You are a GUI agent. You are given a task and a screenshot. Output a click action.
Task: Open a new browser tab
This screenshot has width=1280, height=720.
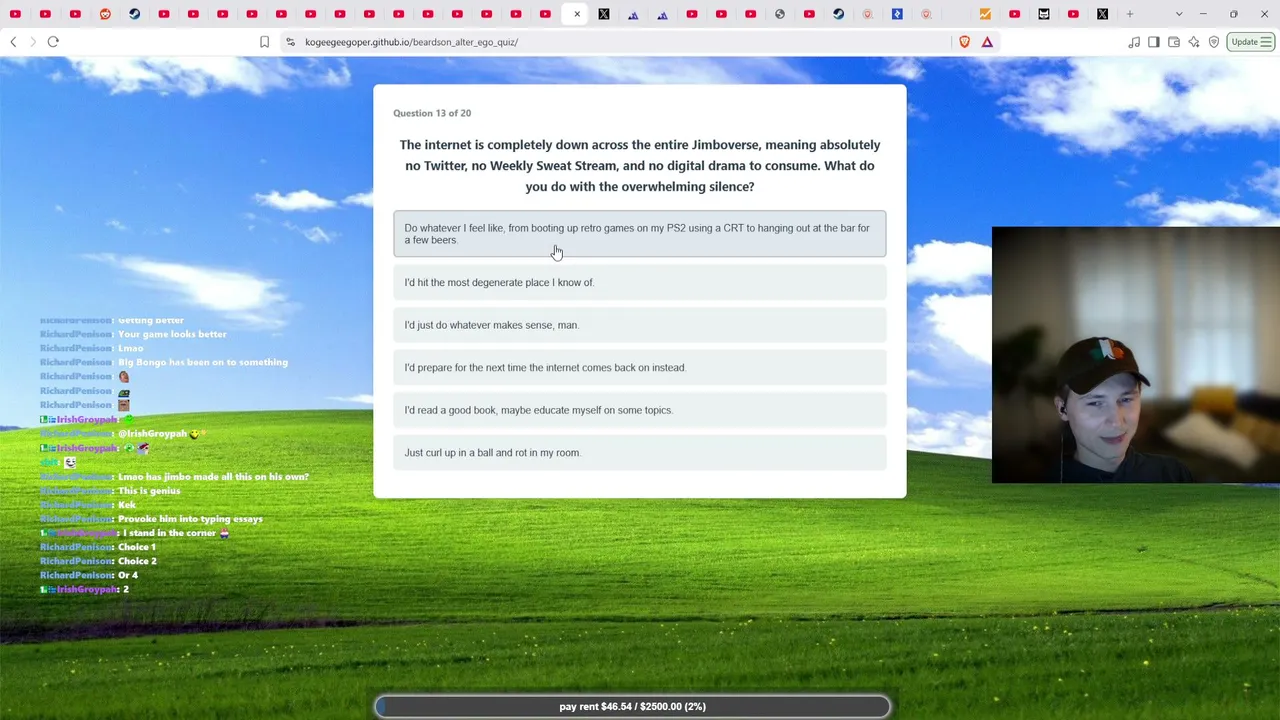pos(1130,14)
